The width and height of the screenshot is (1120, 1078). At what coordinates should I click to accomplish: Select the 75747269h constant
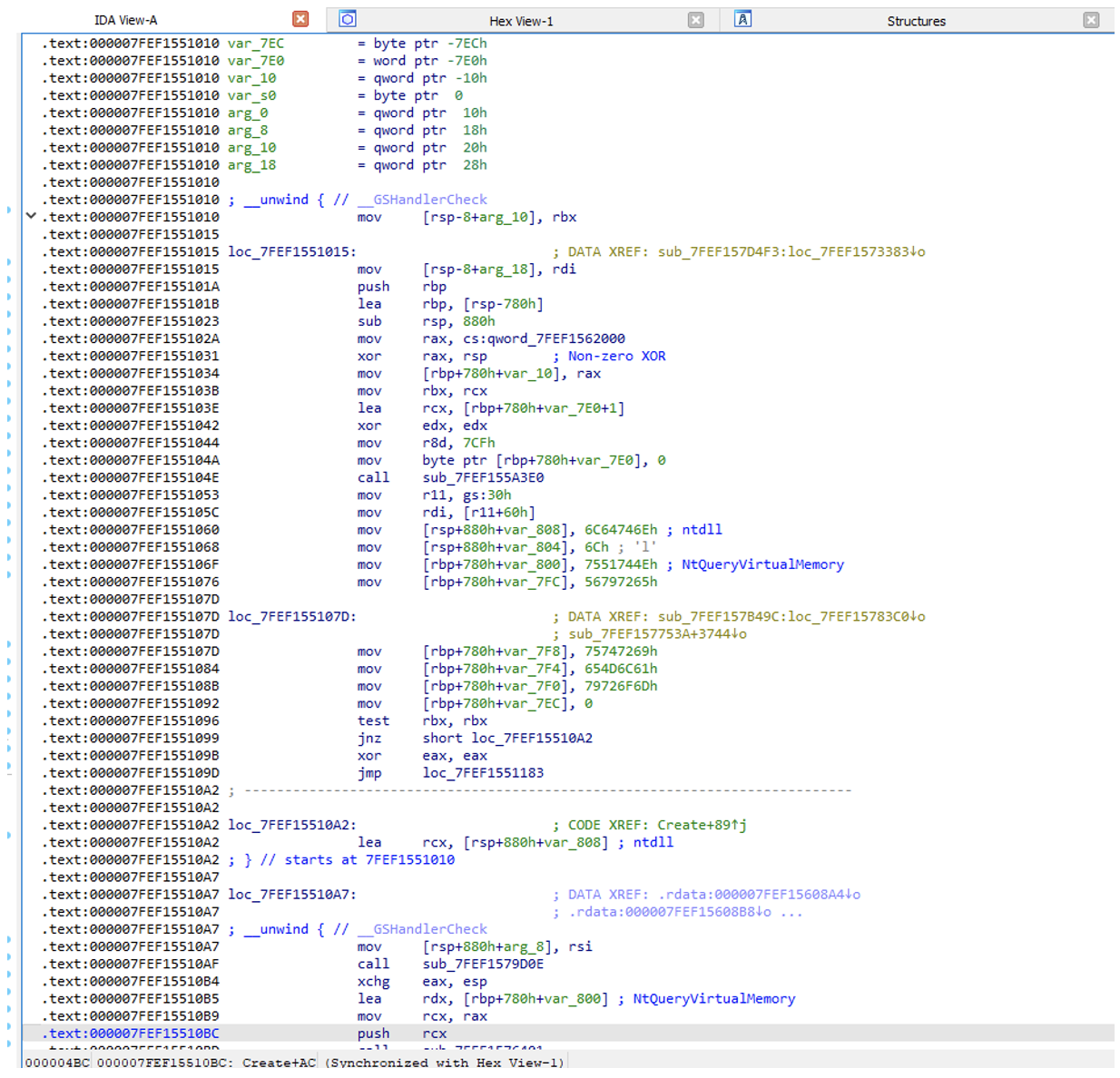click(x=621, y=651)
